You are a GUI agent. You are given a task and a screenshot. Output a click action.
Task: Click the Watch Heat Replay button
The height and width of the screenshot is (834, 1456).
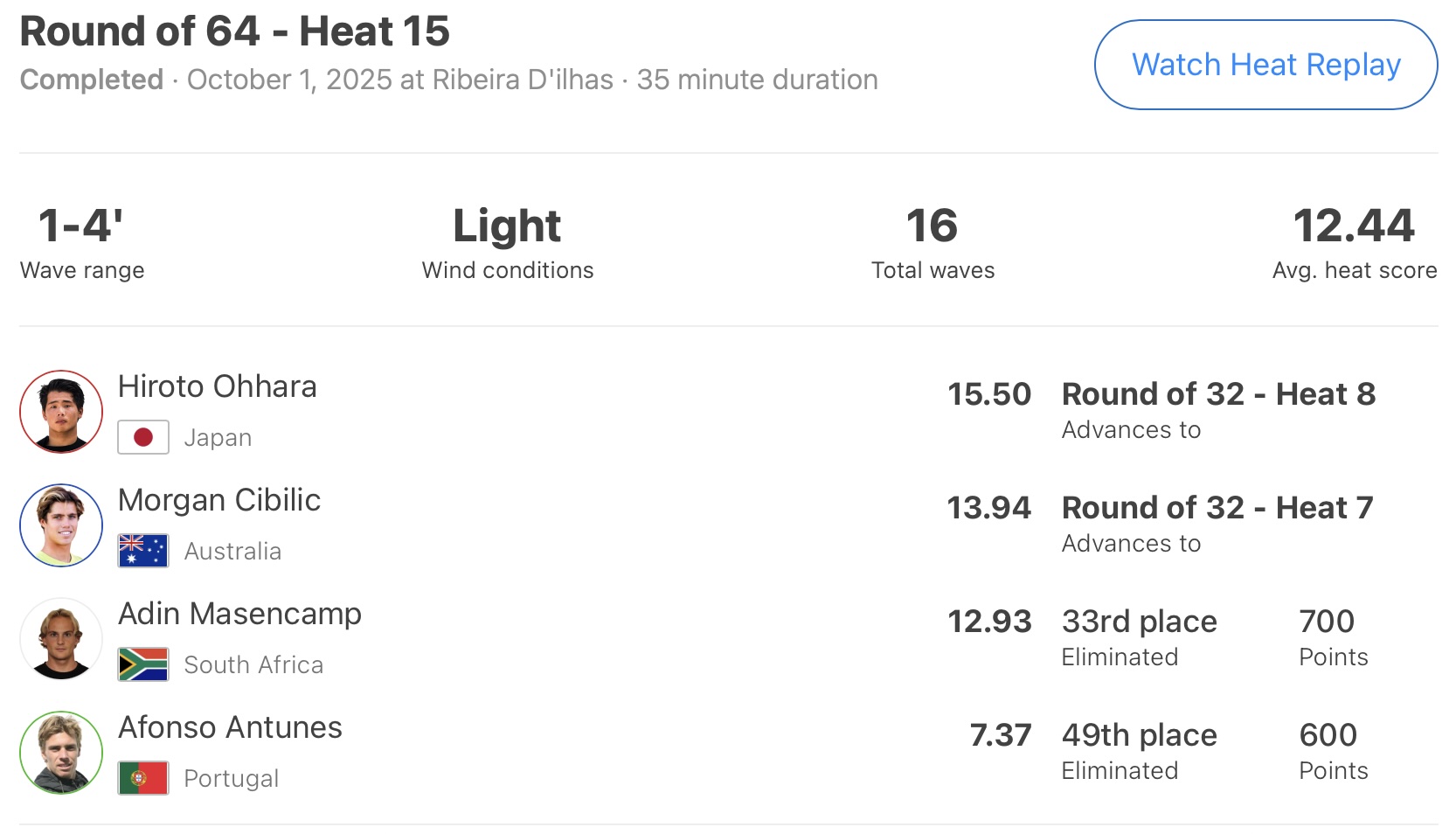(x=1265, y=65)
